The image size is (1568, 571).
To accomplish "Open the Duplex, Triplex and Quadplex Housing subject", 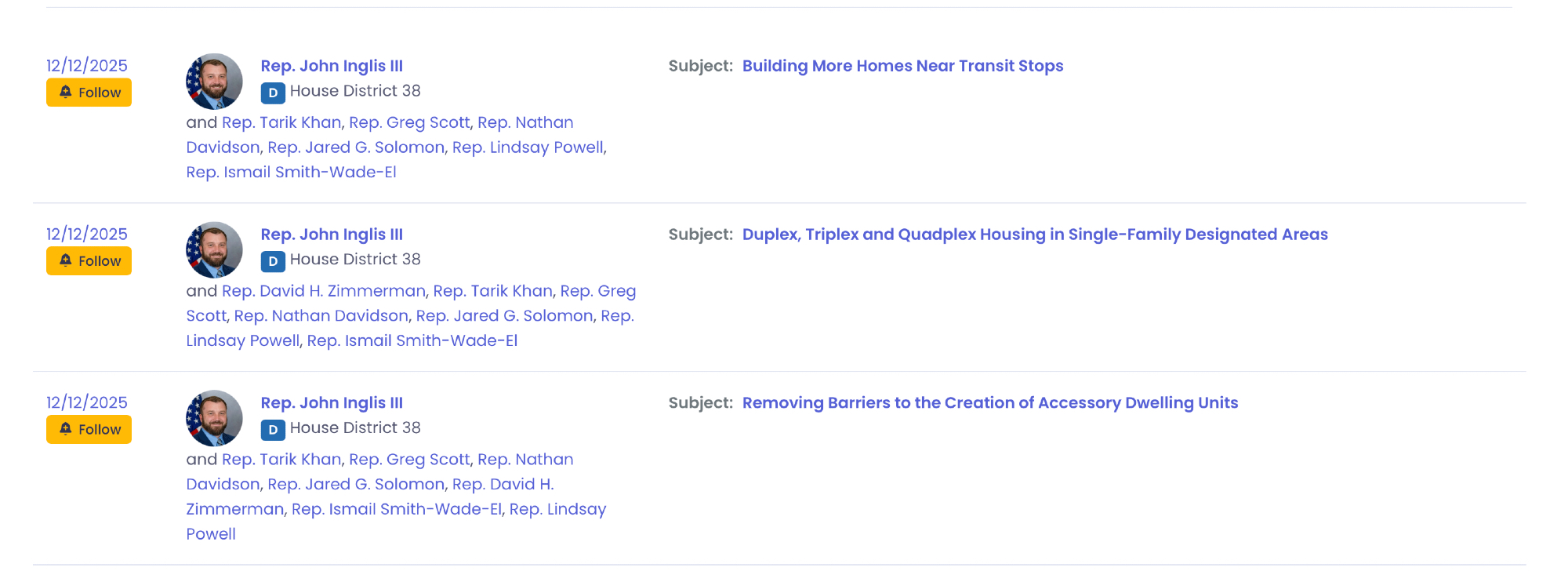I will tap(1034, 235).
